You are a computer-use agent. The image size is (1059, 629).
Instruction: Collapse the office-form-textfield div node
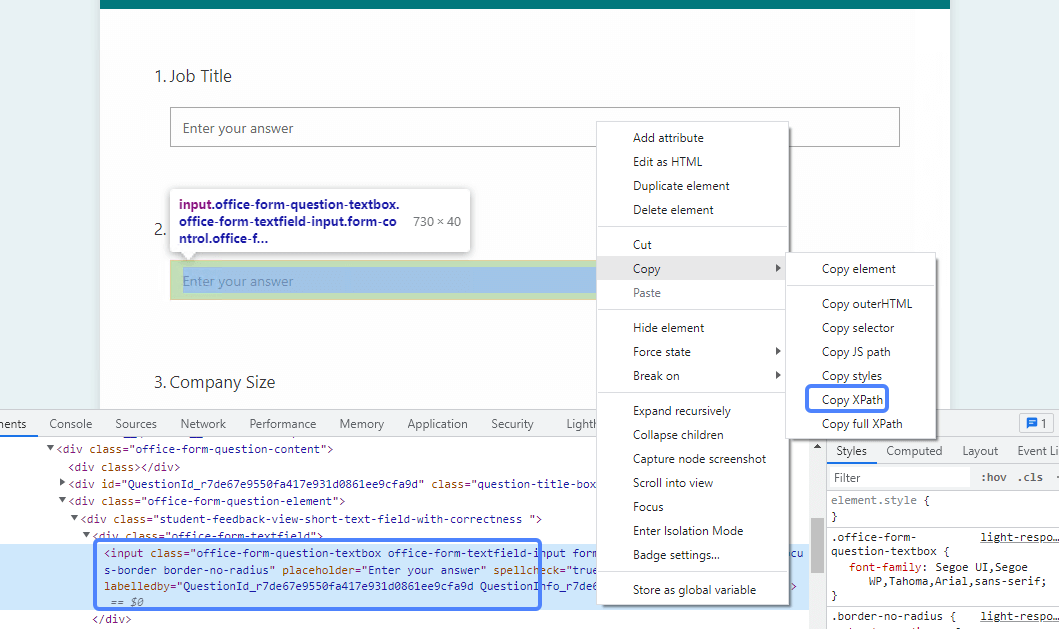click(x=86, y=534)
